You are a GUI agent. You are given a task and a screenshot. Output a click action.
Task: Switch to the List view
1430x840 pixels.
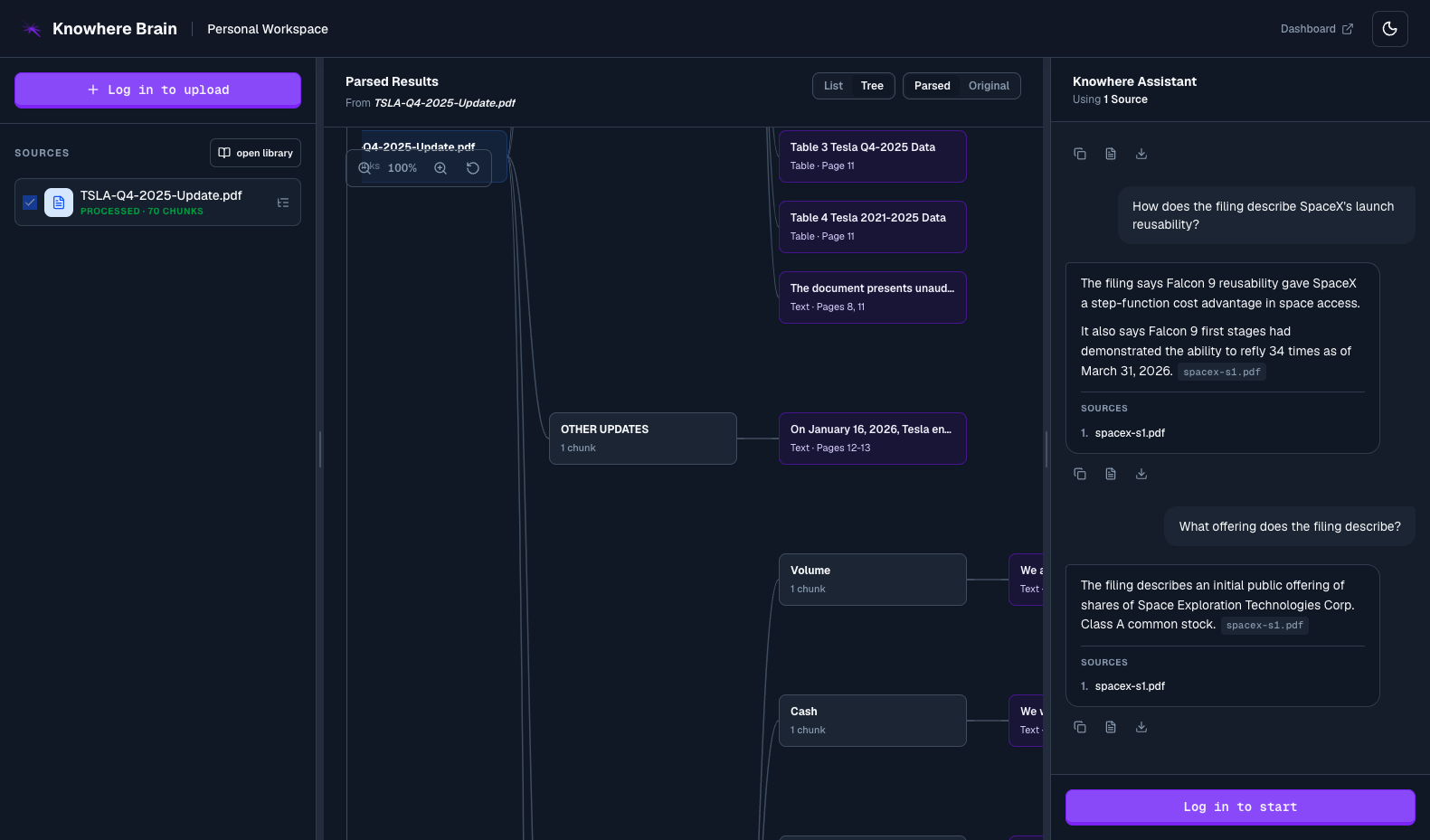(833, 86)
